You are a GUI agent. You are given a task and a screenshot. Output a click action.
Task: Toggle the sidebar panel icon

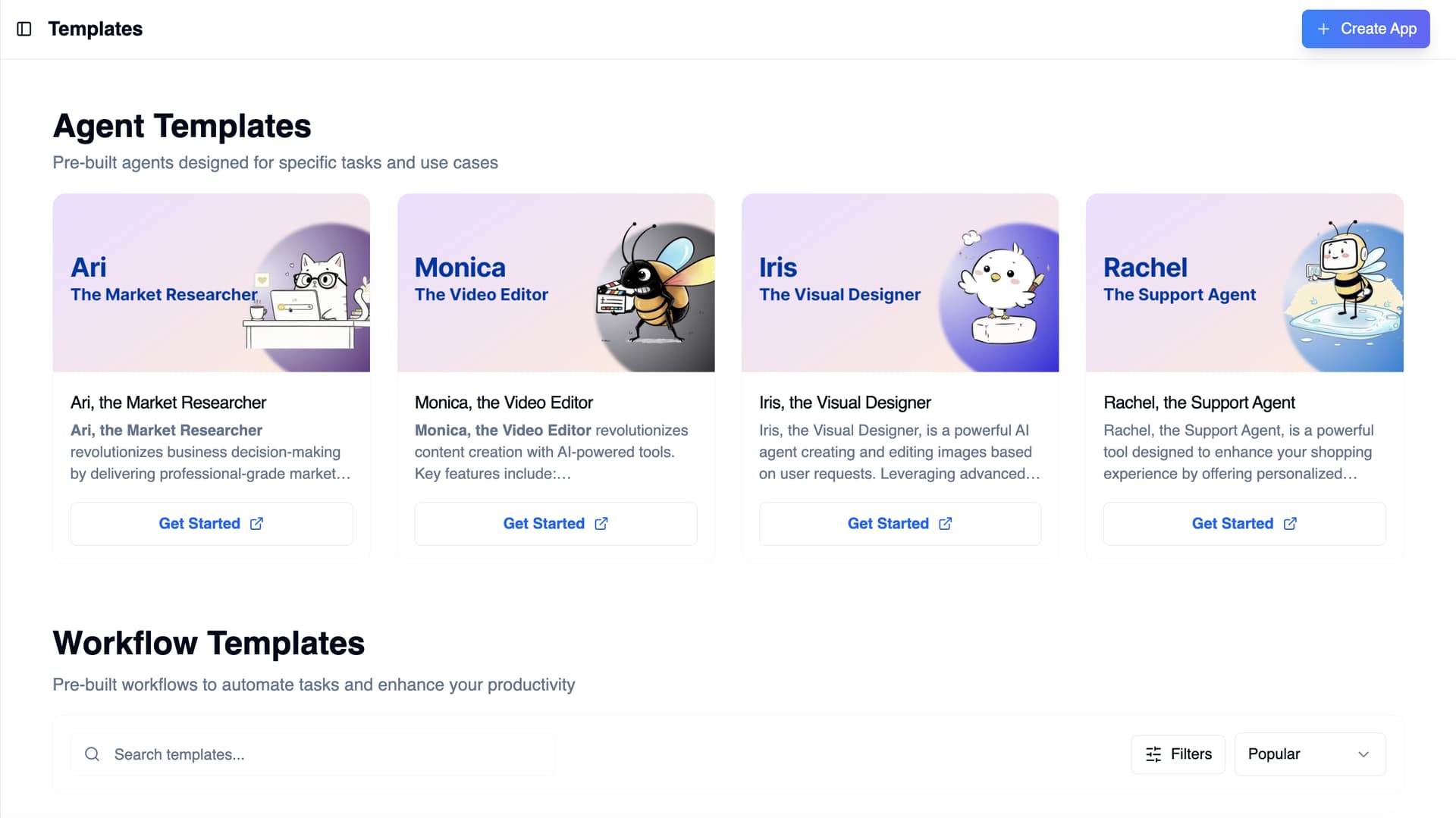pos(24,29)
